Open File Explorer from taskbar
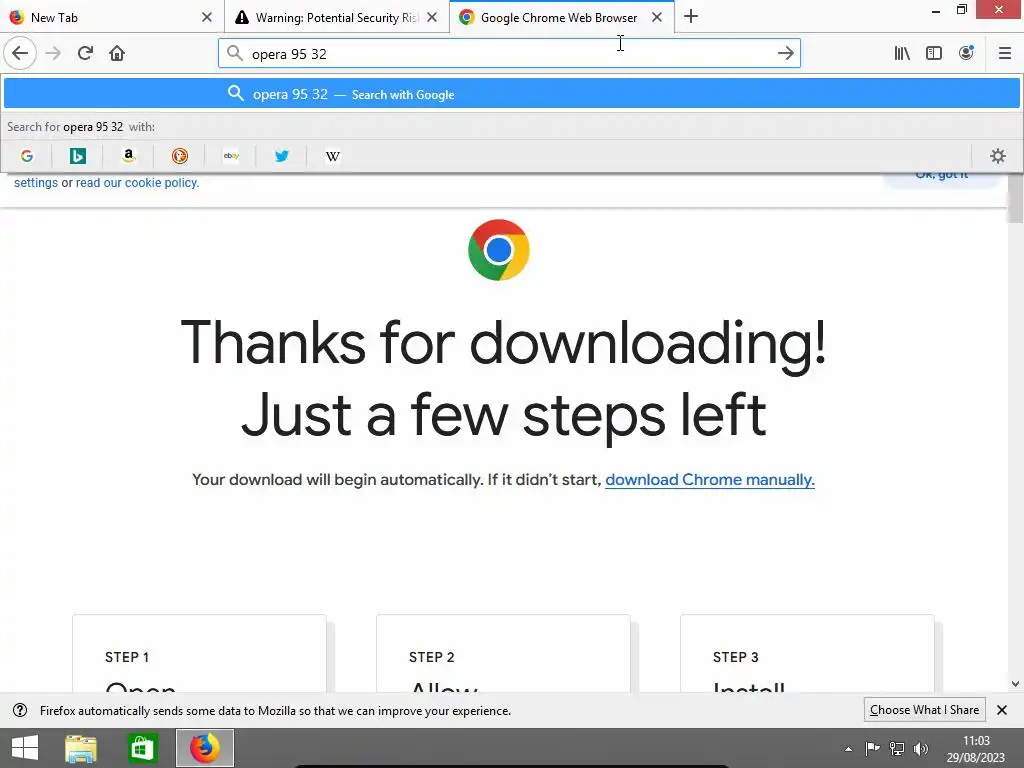 point(81,748)
